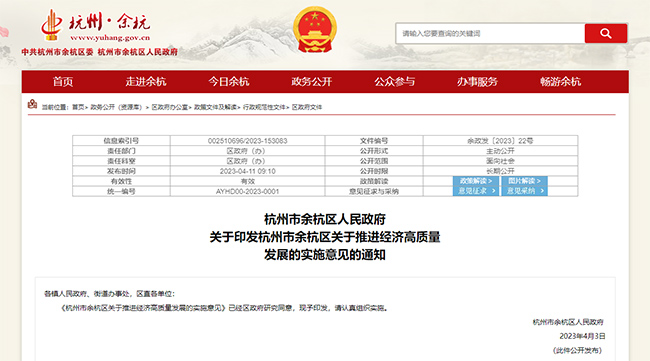Open the 走进余杭 navigation menu

pyautogui.click(x=146, y=82)
